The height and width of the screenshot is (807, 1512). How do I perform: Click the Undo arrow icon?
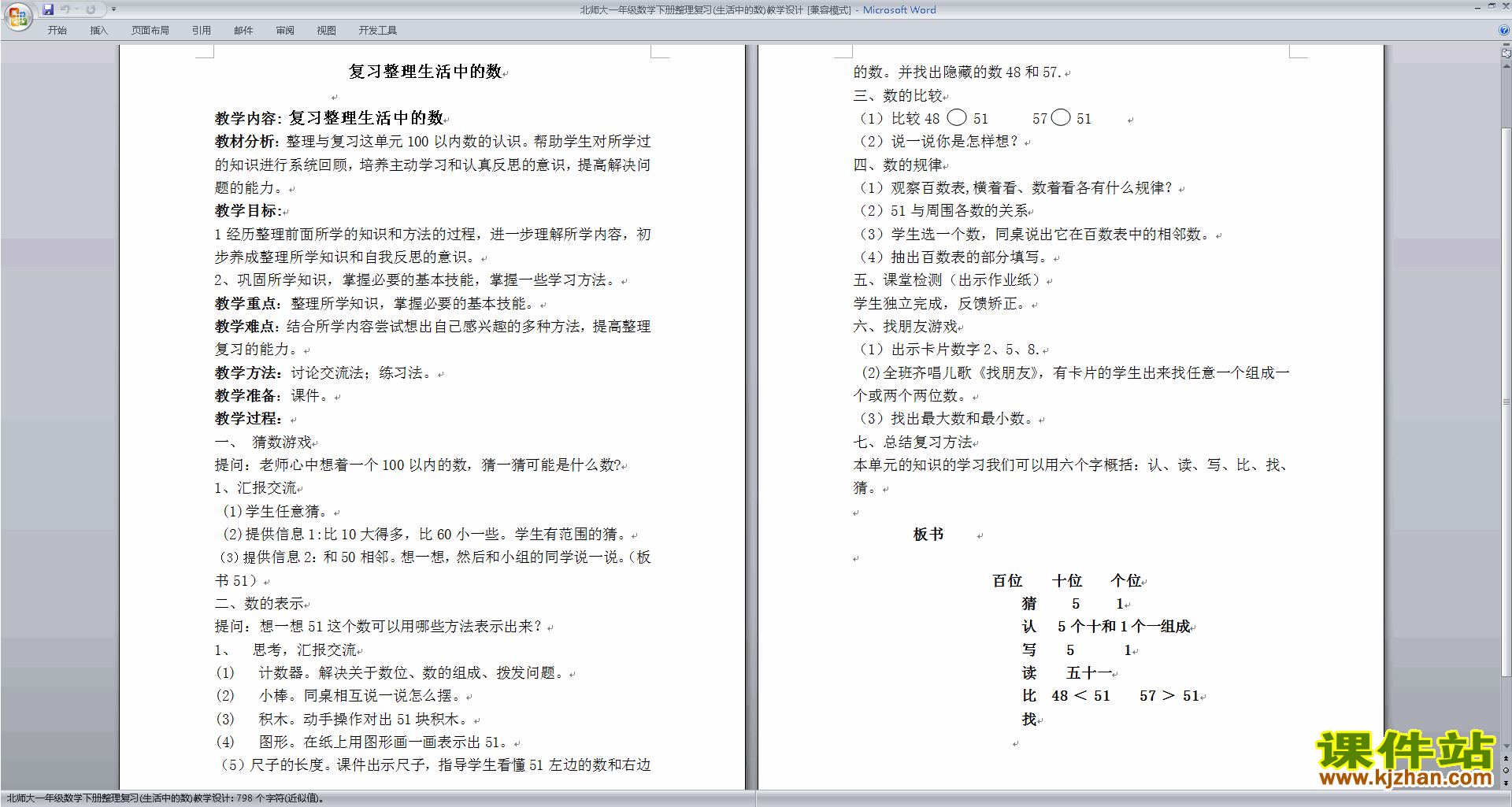(x=65, y=9)
